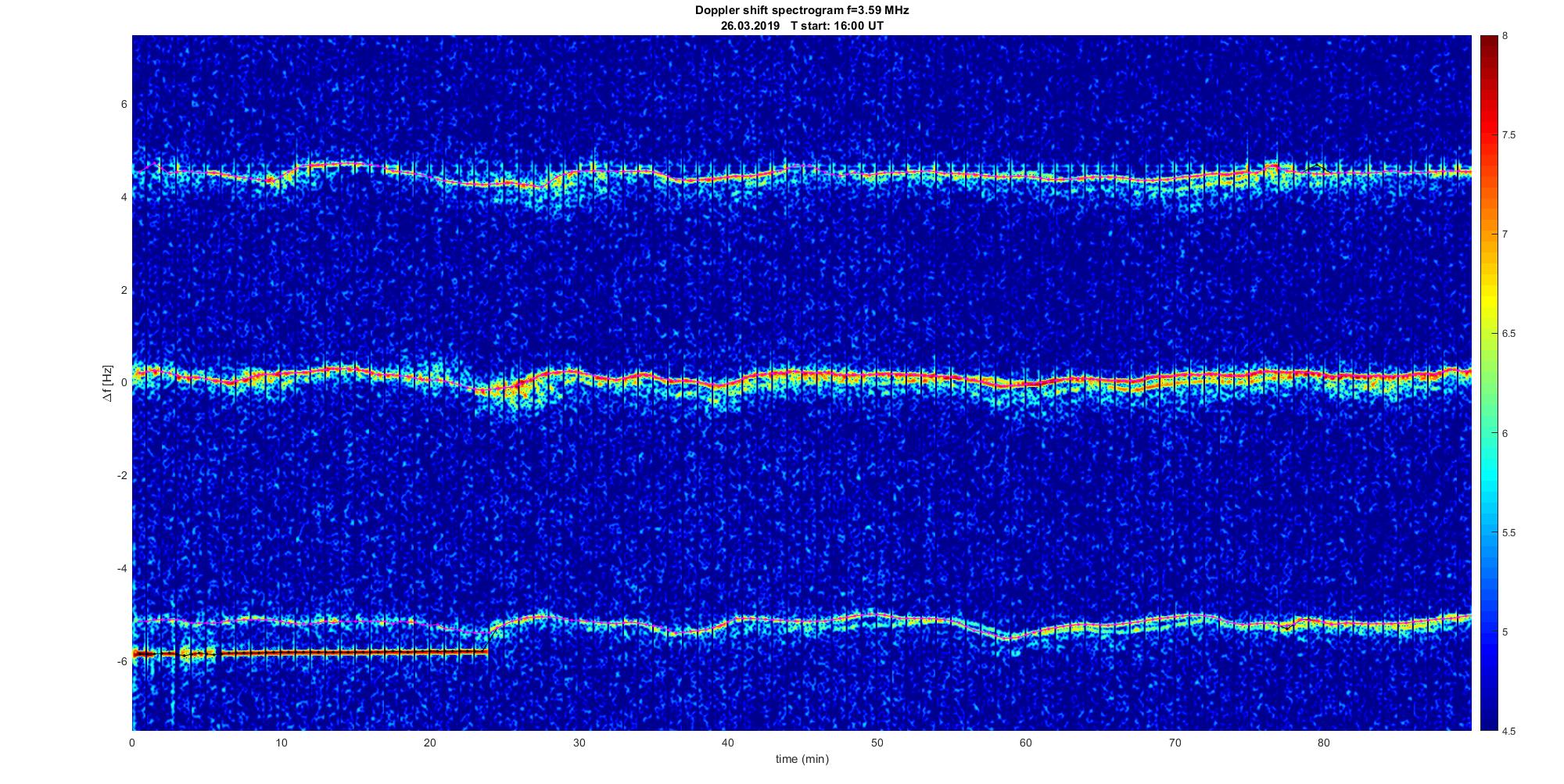This screenshot has width=1564, height=784.
Task: Click y-axis tick label '-4'
Action: 122,568
